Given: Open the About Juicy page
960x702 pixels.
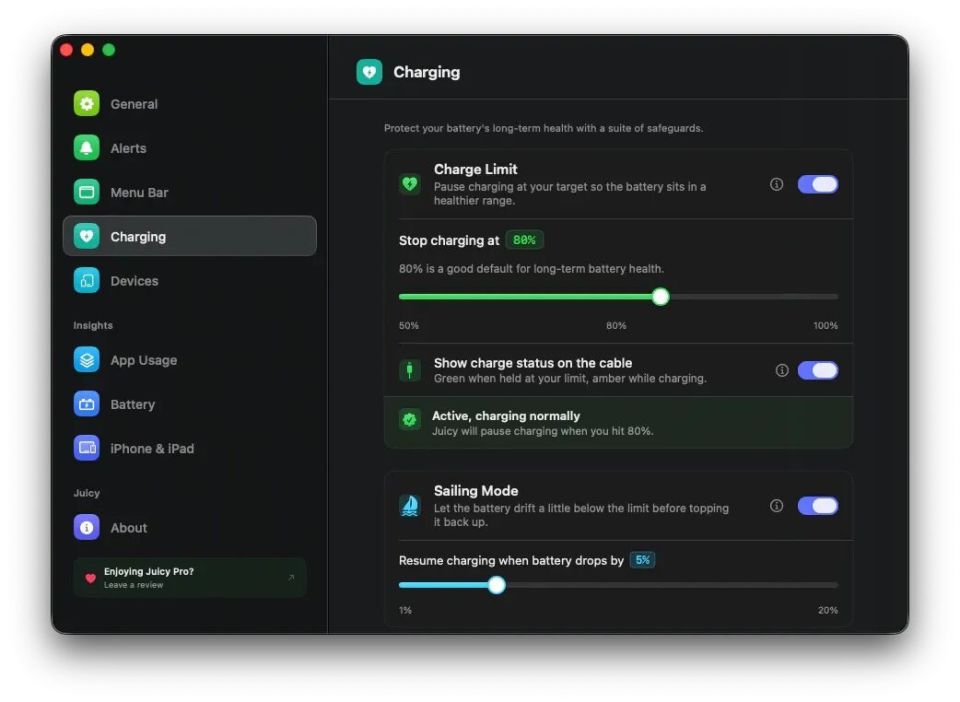Looking at the screenshot, I should 190,527.
